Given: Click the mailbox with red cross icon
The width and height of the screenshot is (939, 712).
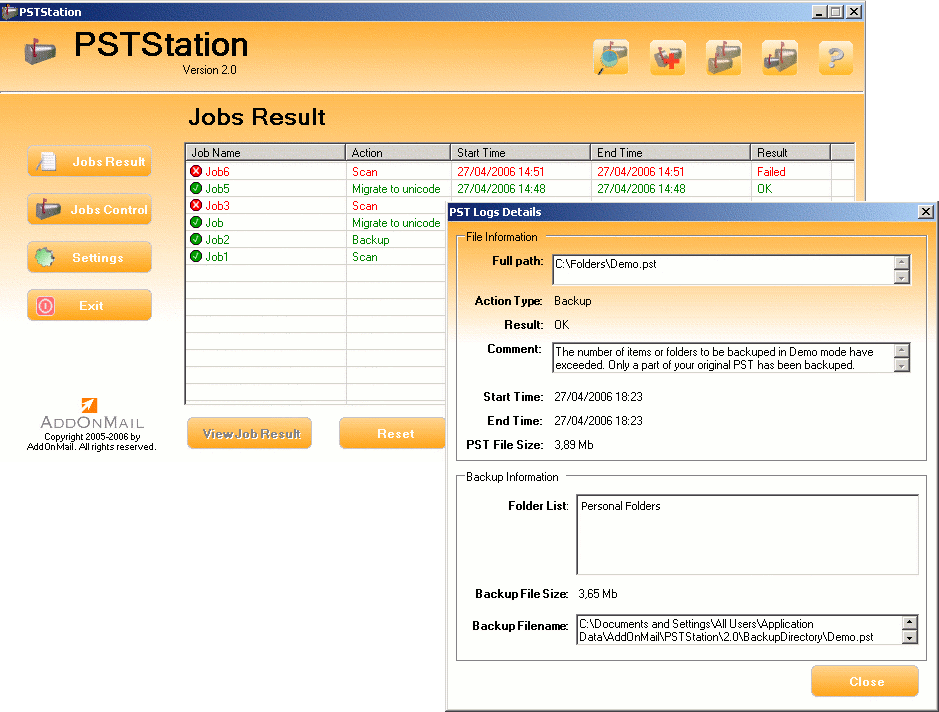Looking at the screenshot, I should pos(667,57).
